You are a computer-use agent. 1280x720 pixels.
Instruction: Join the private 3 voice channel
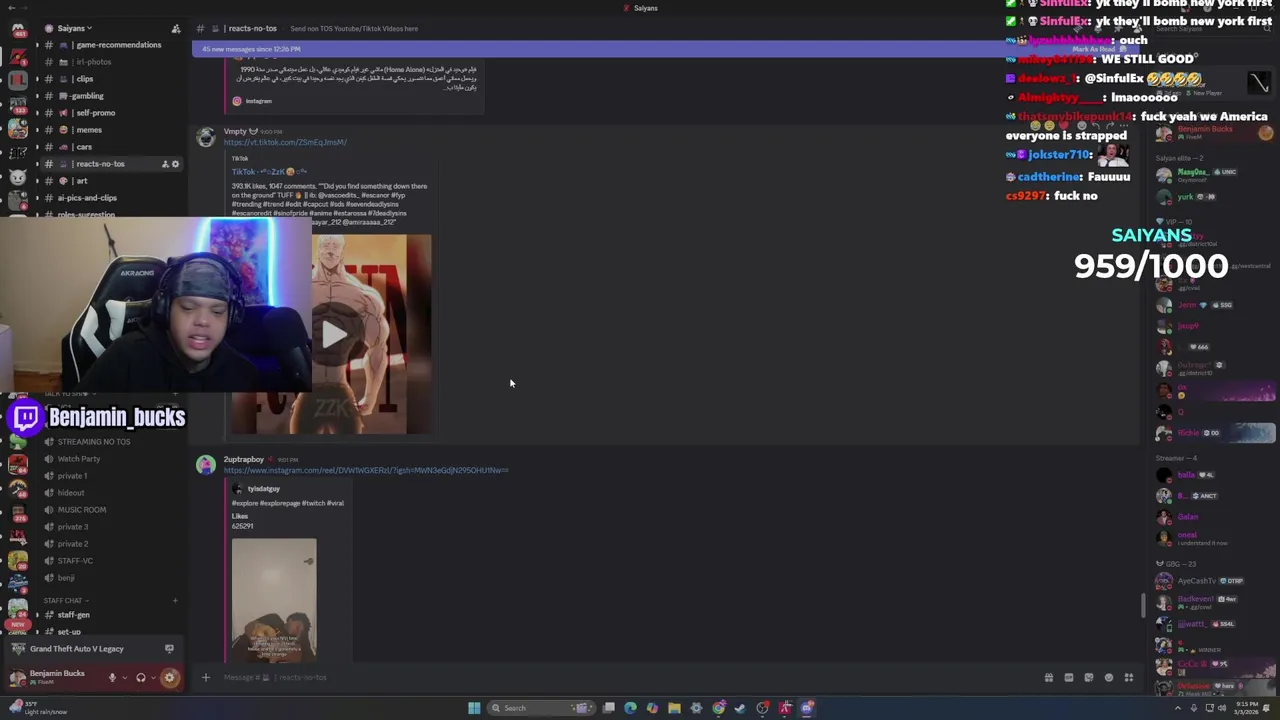pos(72,527)
